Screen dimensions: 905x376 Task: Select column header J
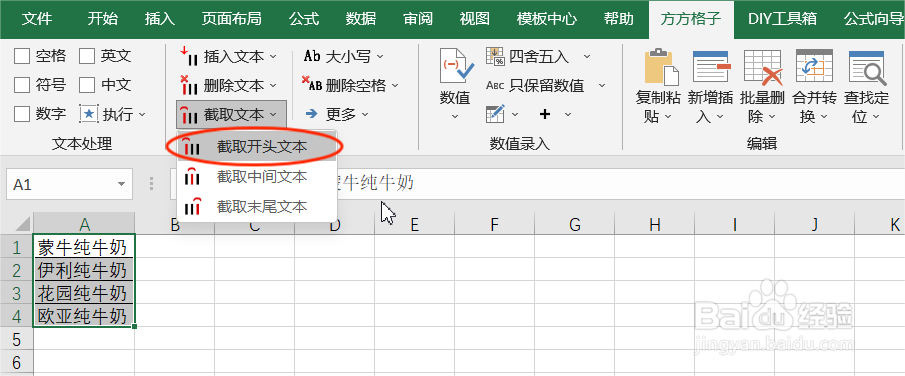coord(814,224)
